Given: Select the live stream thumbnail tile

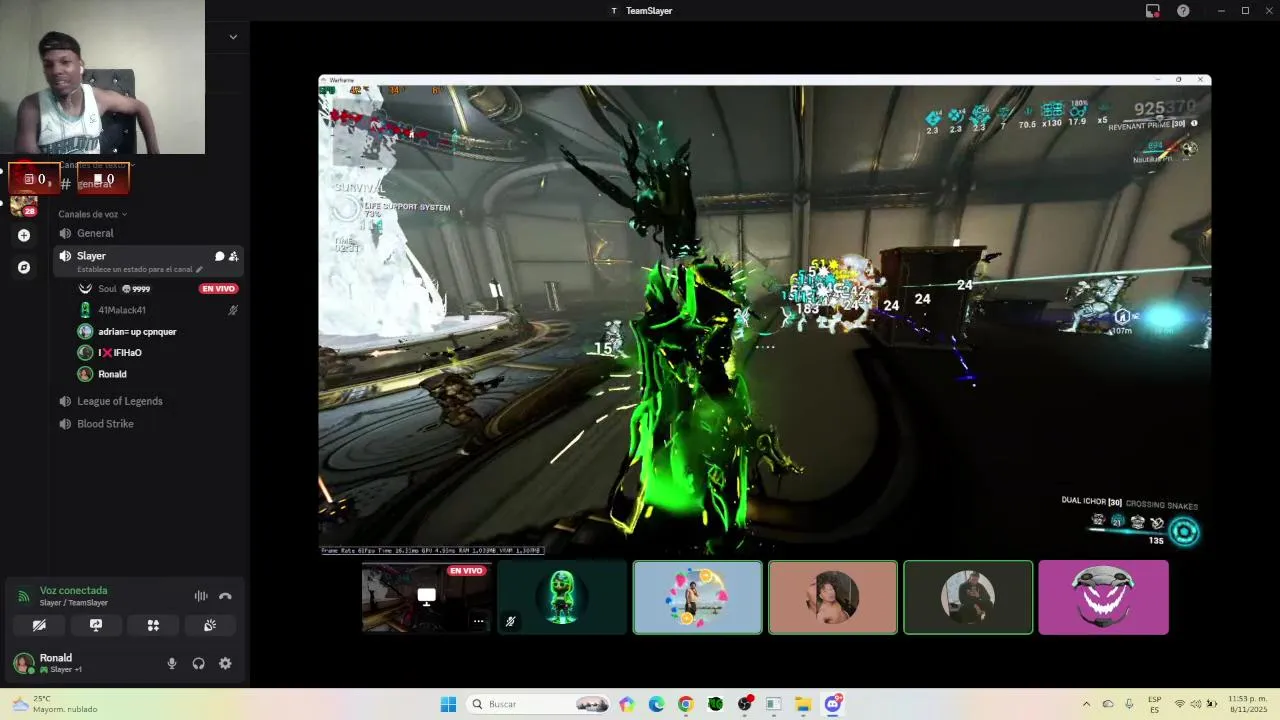Looking at the screenshot, I should (x=427, y=597).
